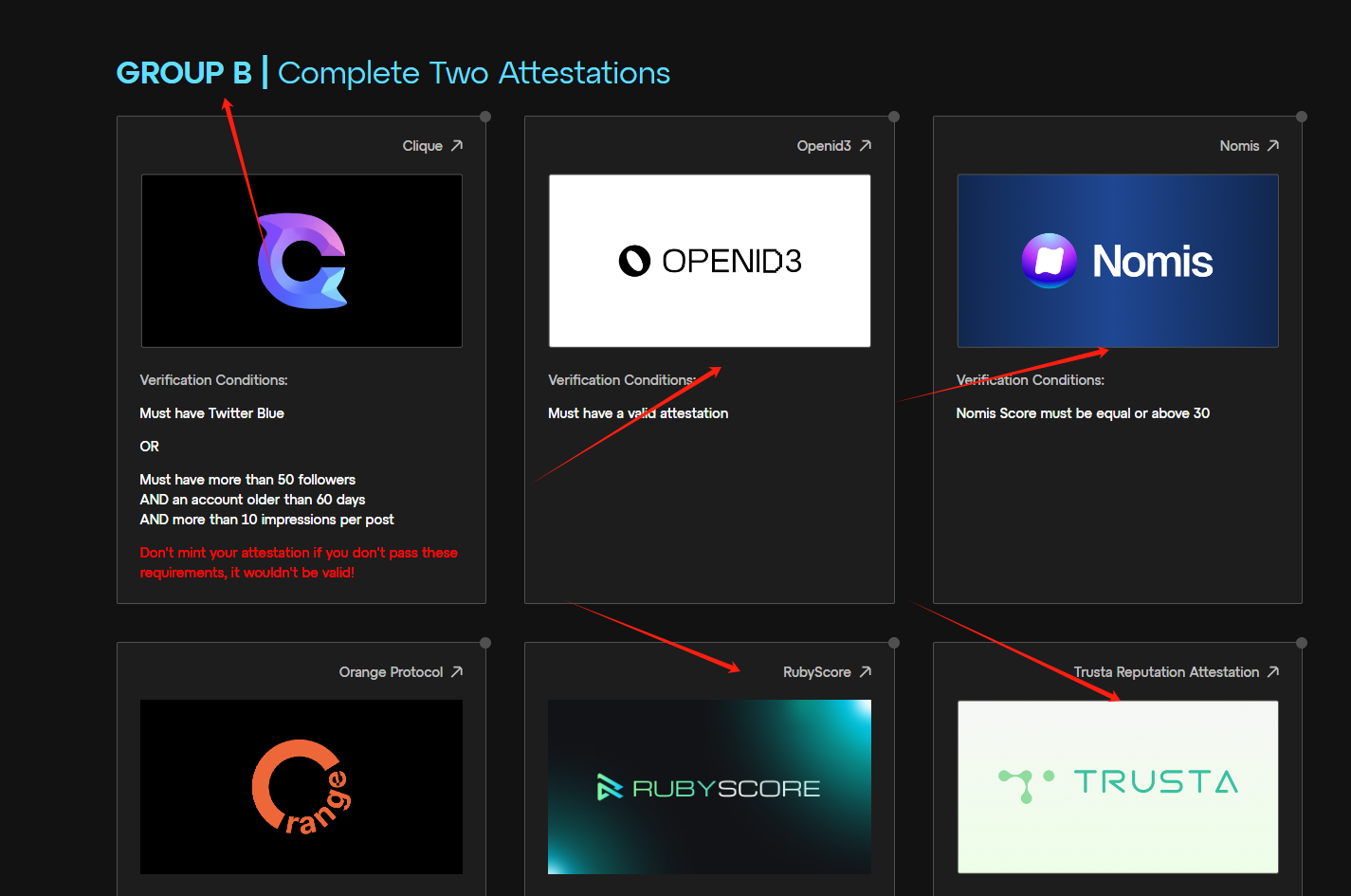Click the Clique card status dot

[x=485, y=117]
